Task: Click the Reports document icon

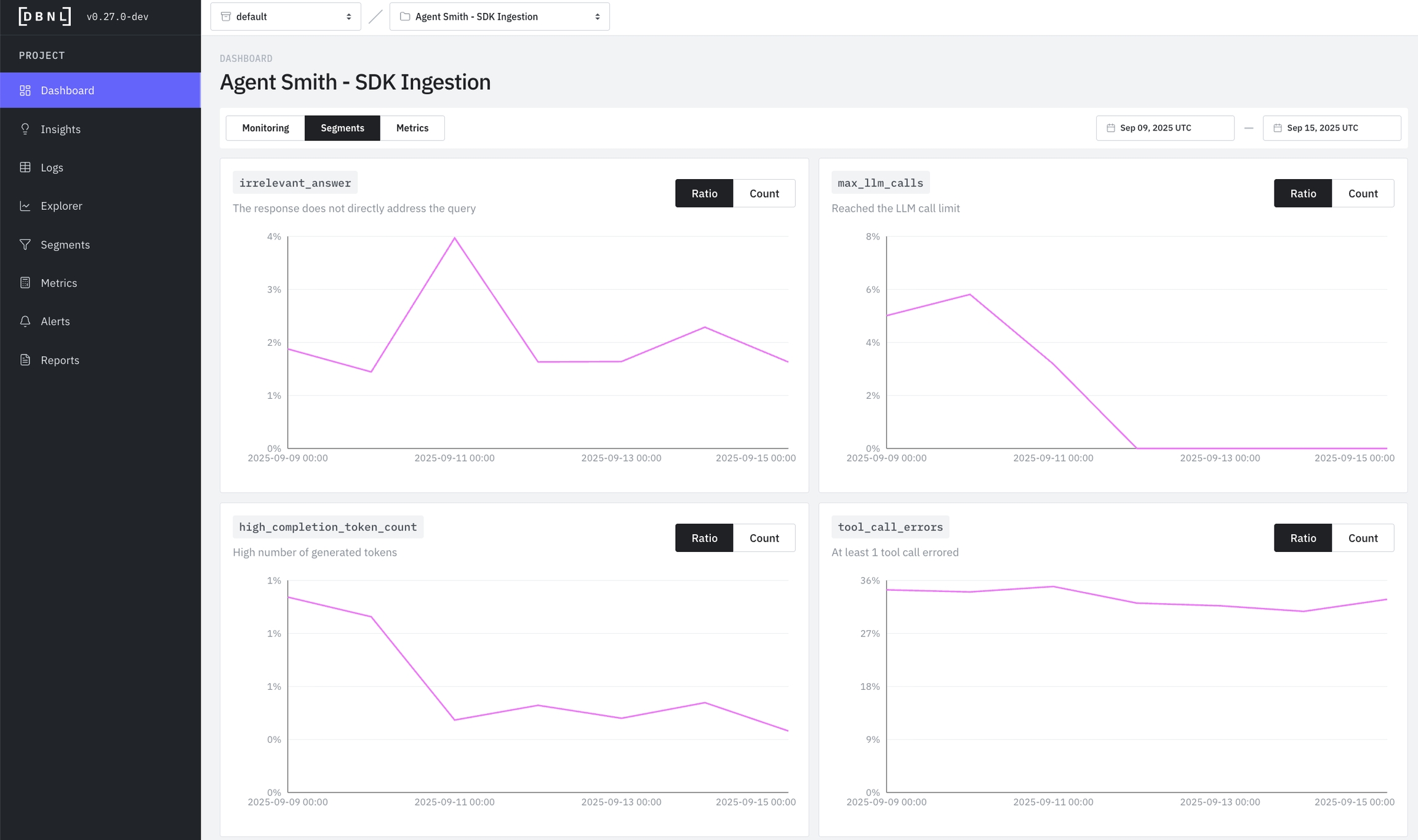Action: pos(25,360)
